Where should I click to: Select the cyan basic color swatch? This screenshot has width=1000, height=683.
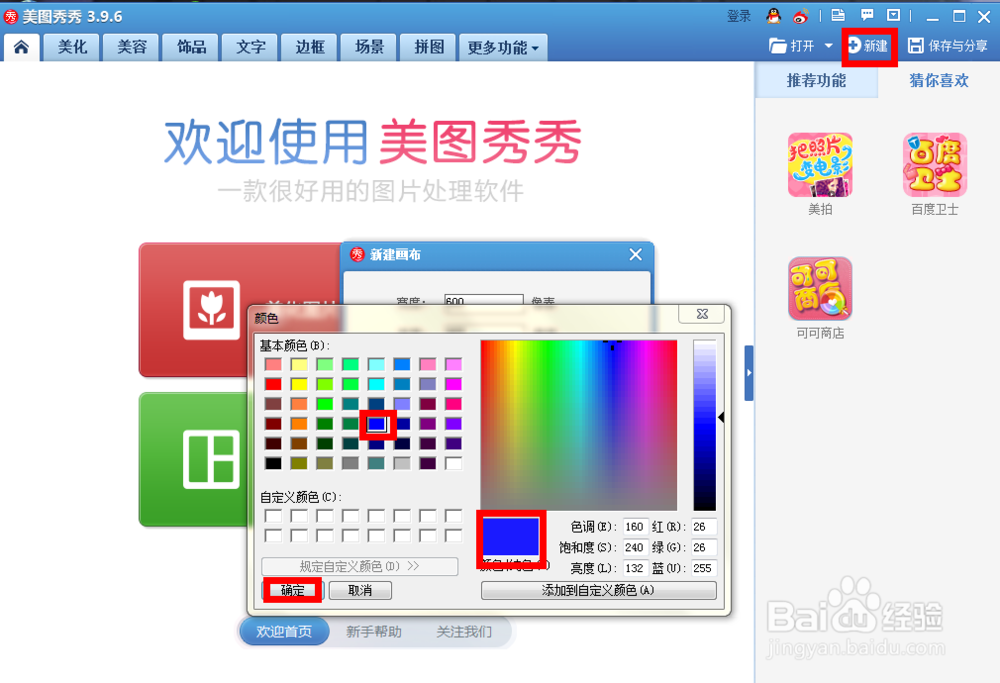point(376,384)
